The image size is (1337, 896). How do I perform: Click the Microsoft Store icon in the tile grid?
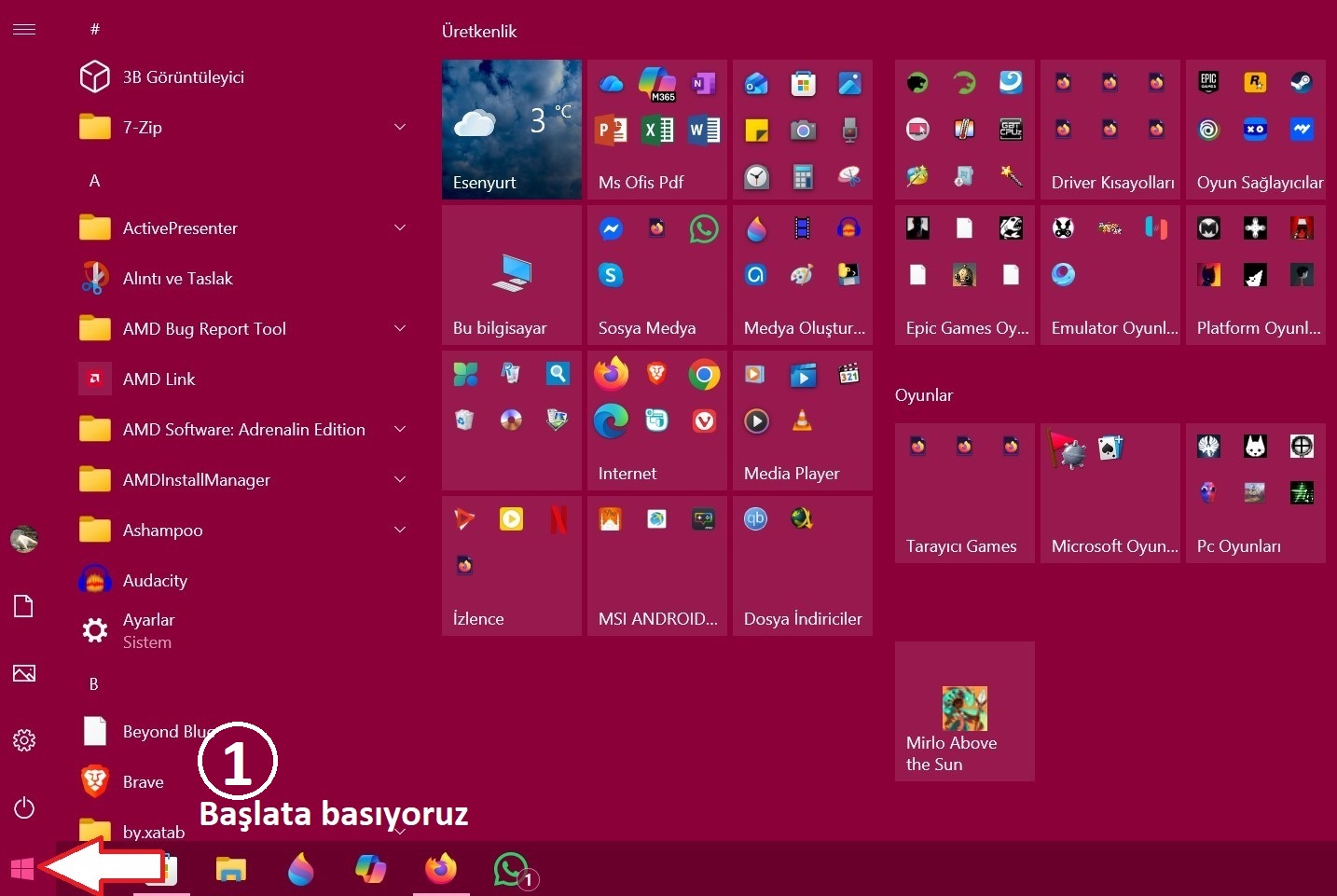tap(803, 84)
